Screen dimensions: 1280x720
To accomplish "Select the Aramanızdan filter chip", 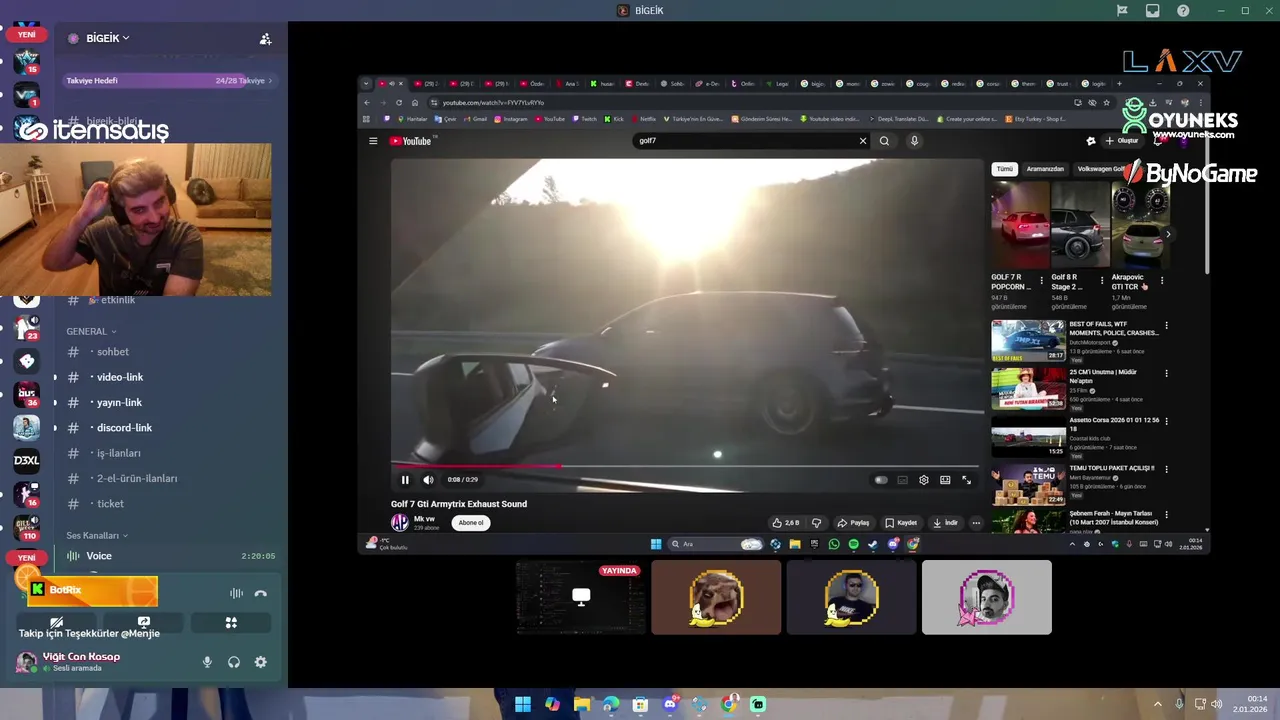I will pyautogui.click(x=1045, y=169).
